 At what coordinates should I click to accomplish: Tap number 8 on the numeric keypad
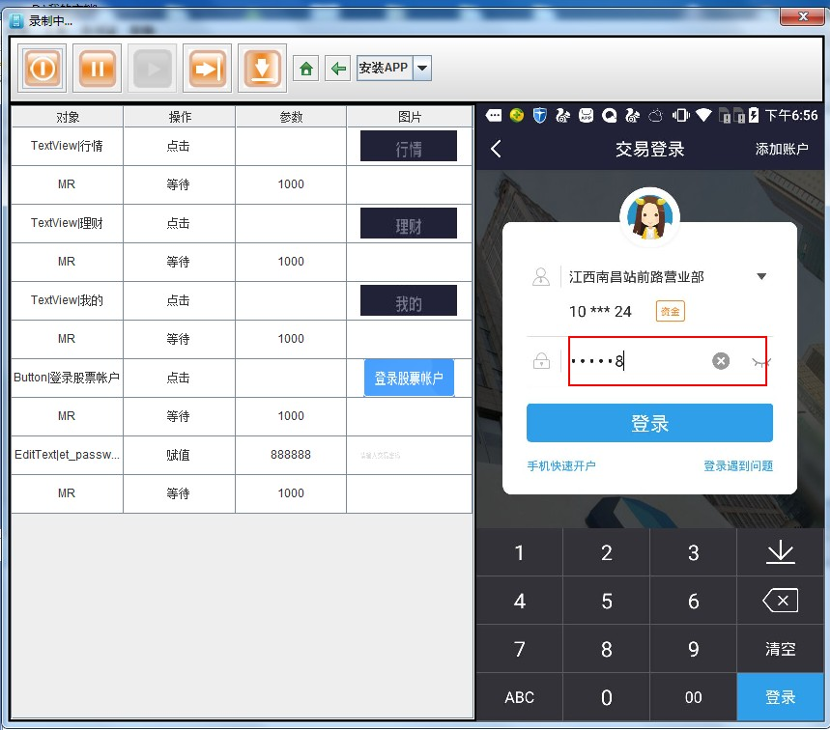click(605, 649)
